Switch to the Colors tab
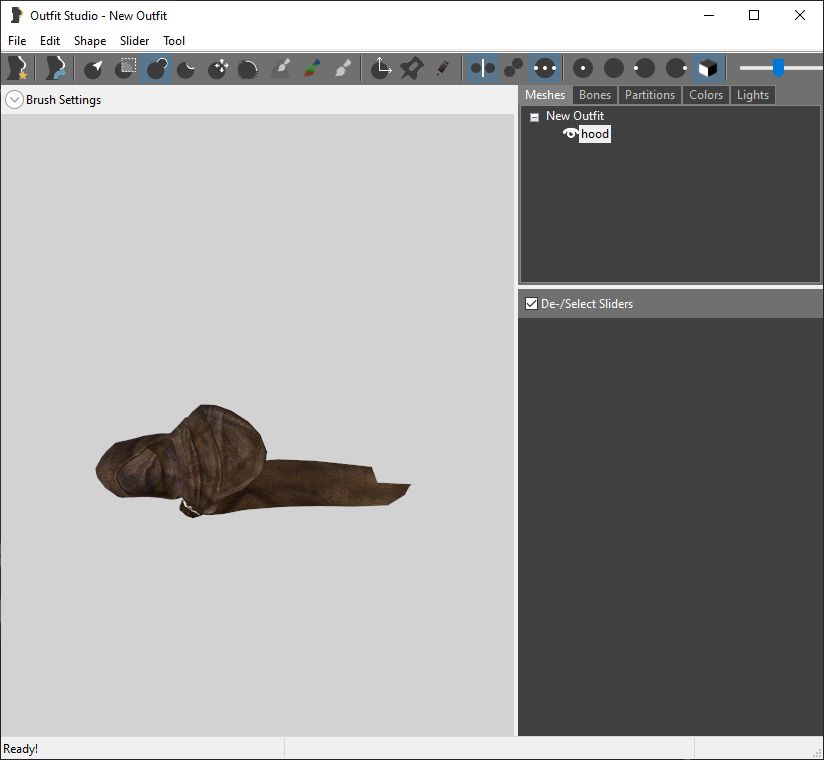The height and width of the screenshot is (760, 824). [706, 95]
